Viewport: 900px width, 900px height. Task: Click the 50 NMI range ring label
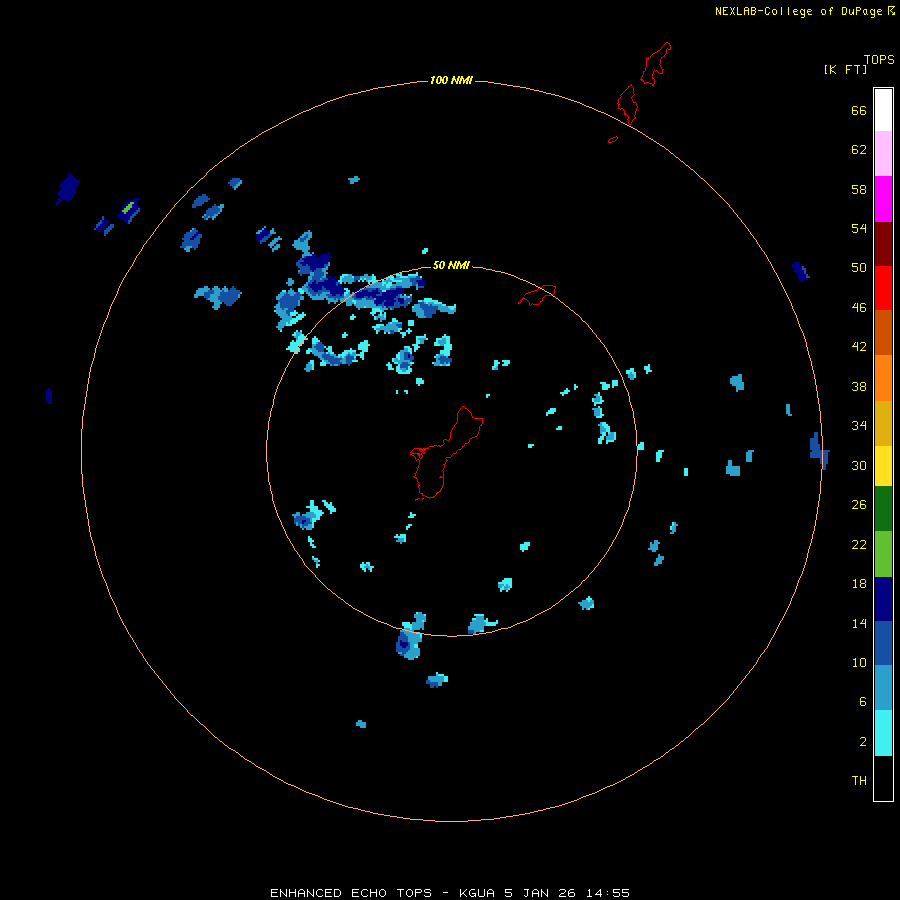coord(451,265)
